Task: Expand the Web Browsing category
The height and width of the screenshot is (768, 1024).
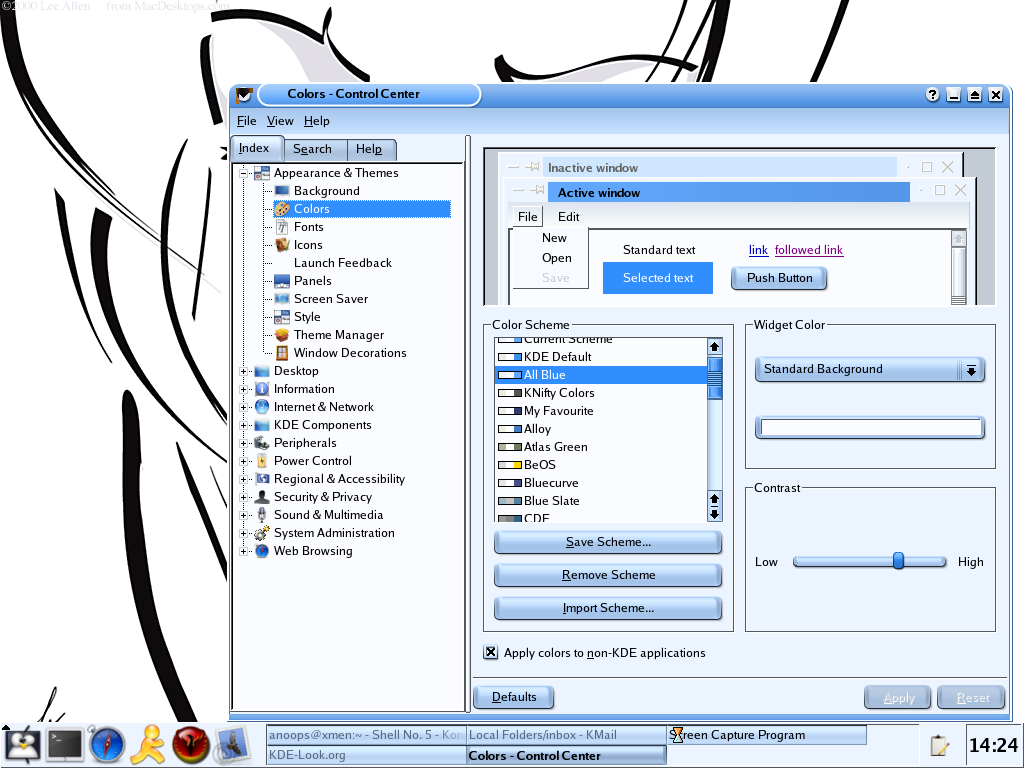Action: [x=244, y=551]
